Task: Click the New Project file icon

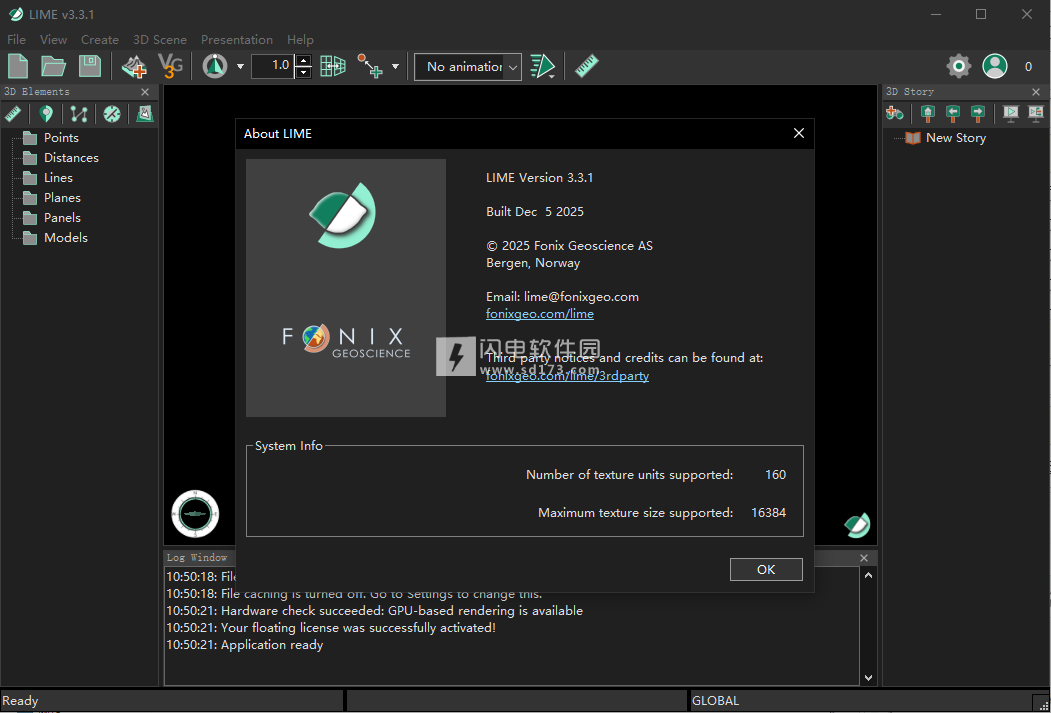Action: click(x=18, y=67)
